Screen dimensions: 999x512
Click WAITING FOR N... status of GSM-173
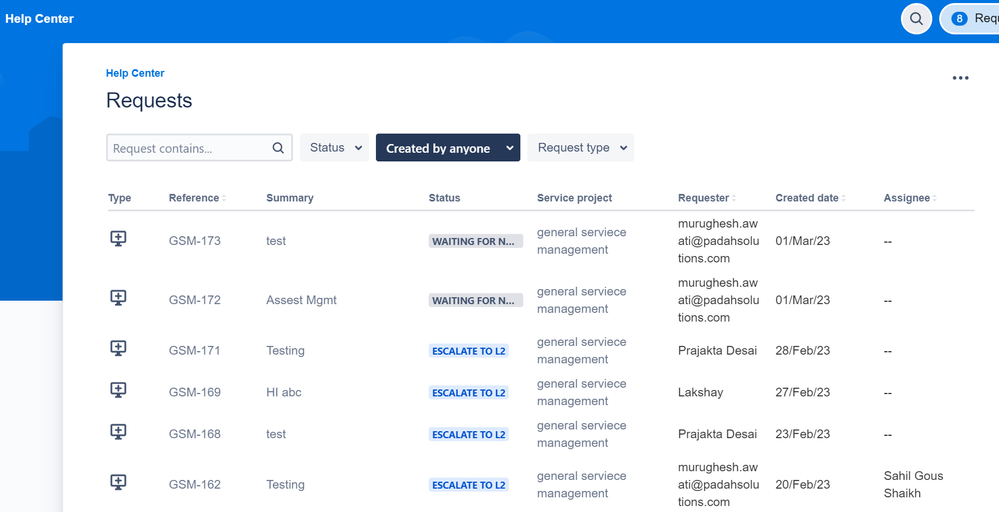[476, 241]
